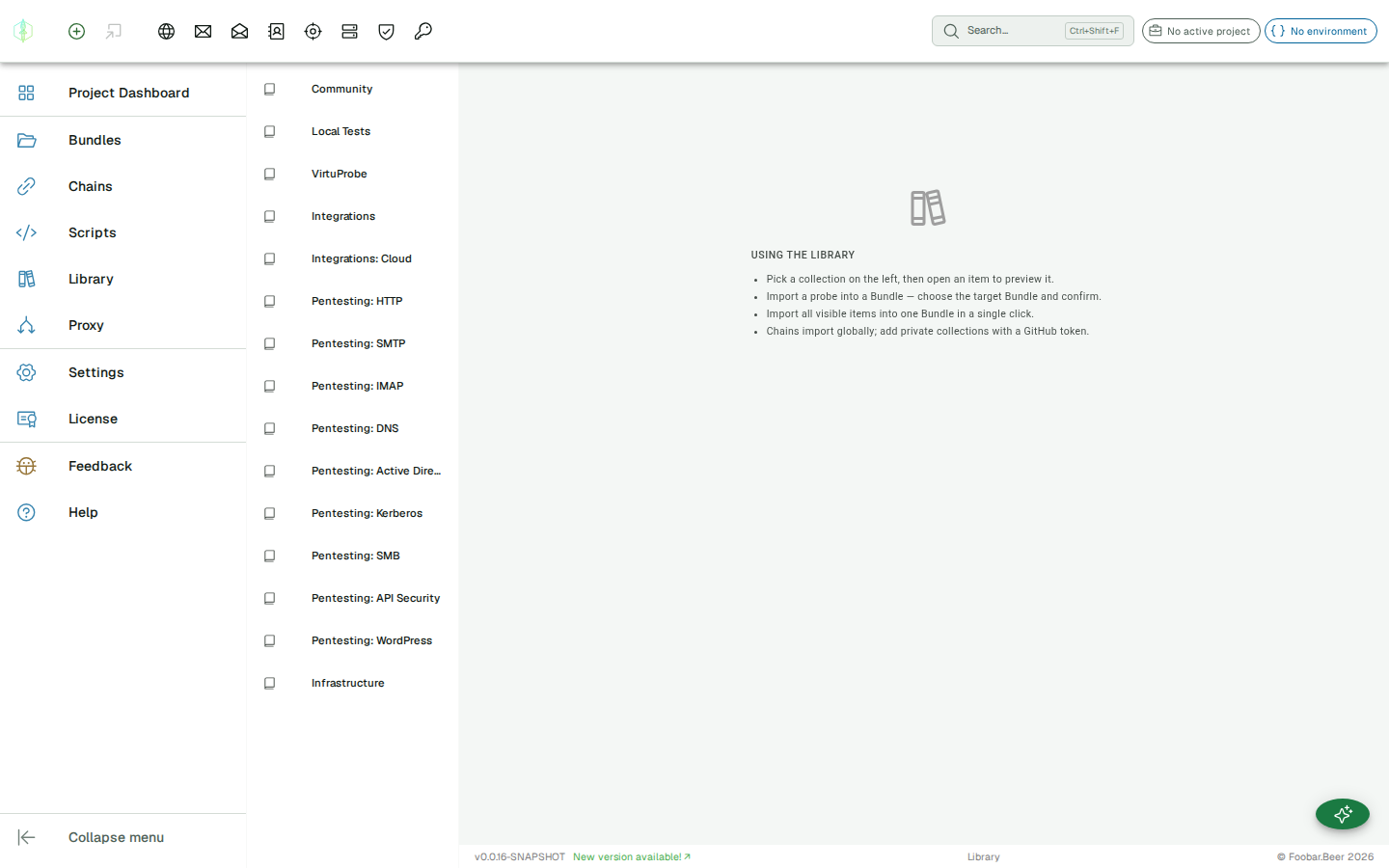Click the Ctrl+Shift+F shortcut badge

click(1094, 31)
